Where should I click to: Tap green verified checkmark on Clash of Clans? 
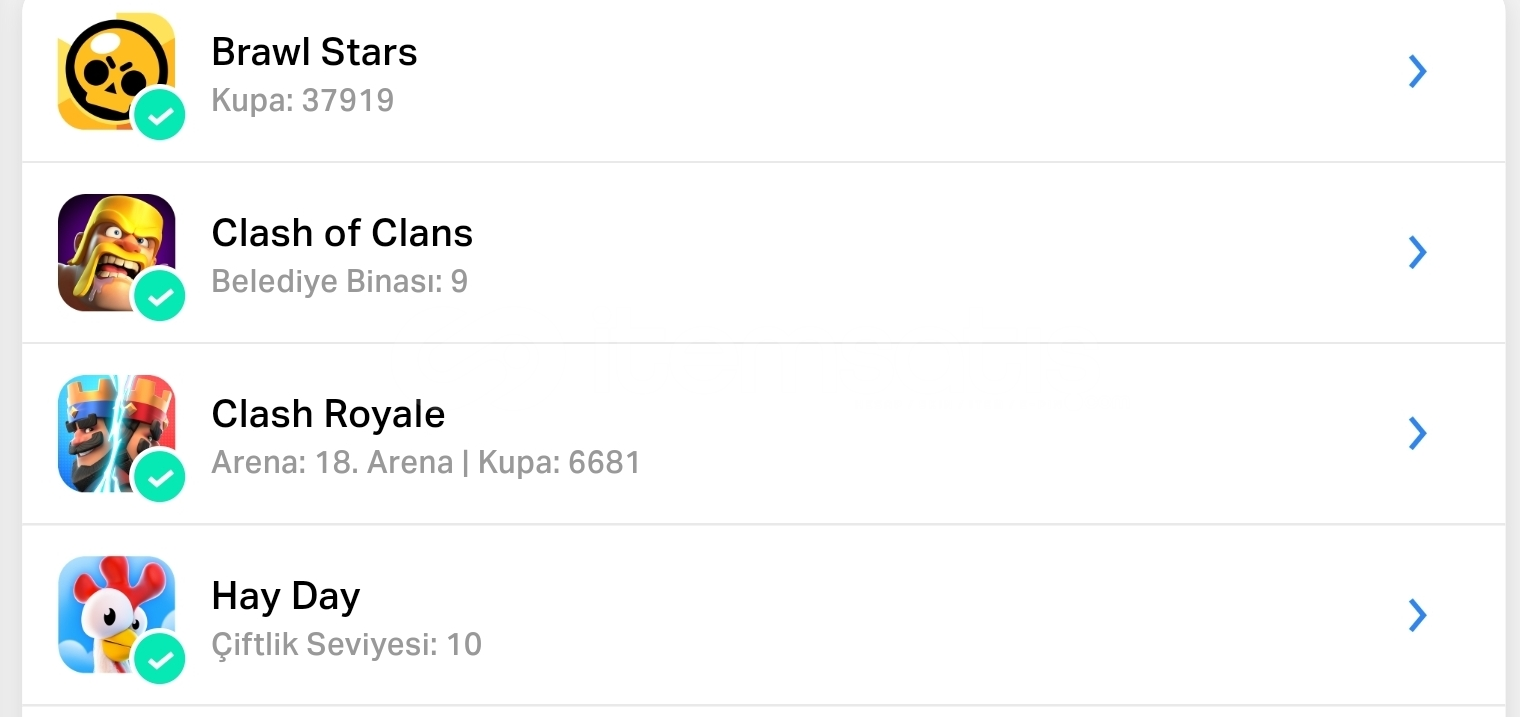click(x=160, y=296)
